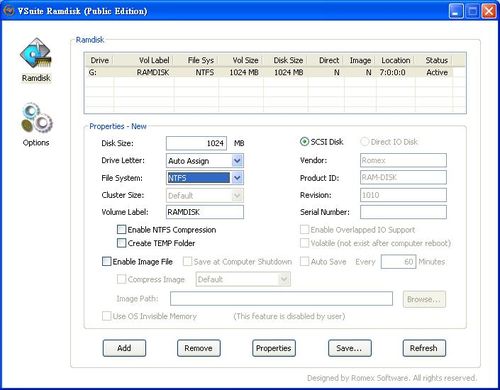Click the Browse... button
The height and width of the screenshot is (390, 500).
tap(424, 299)
